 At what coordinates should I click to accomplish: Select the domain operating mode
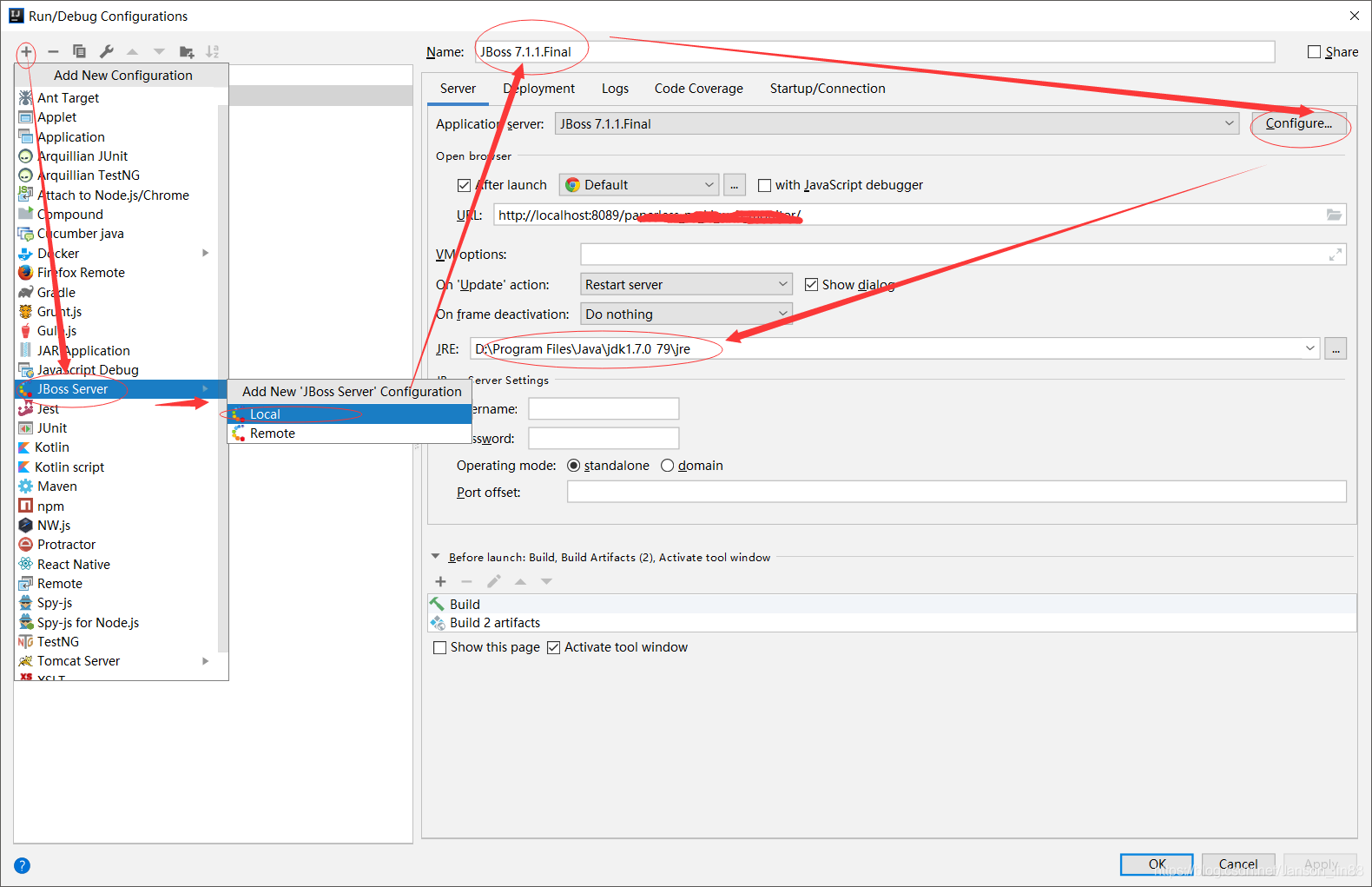click(667, 466)
